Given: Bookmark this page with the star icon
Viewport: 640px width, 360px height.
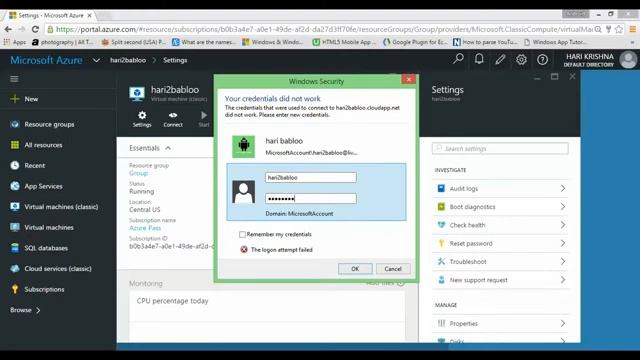Looking at the screenshot, I should tap(619, 29).
